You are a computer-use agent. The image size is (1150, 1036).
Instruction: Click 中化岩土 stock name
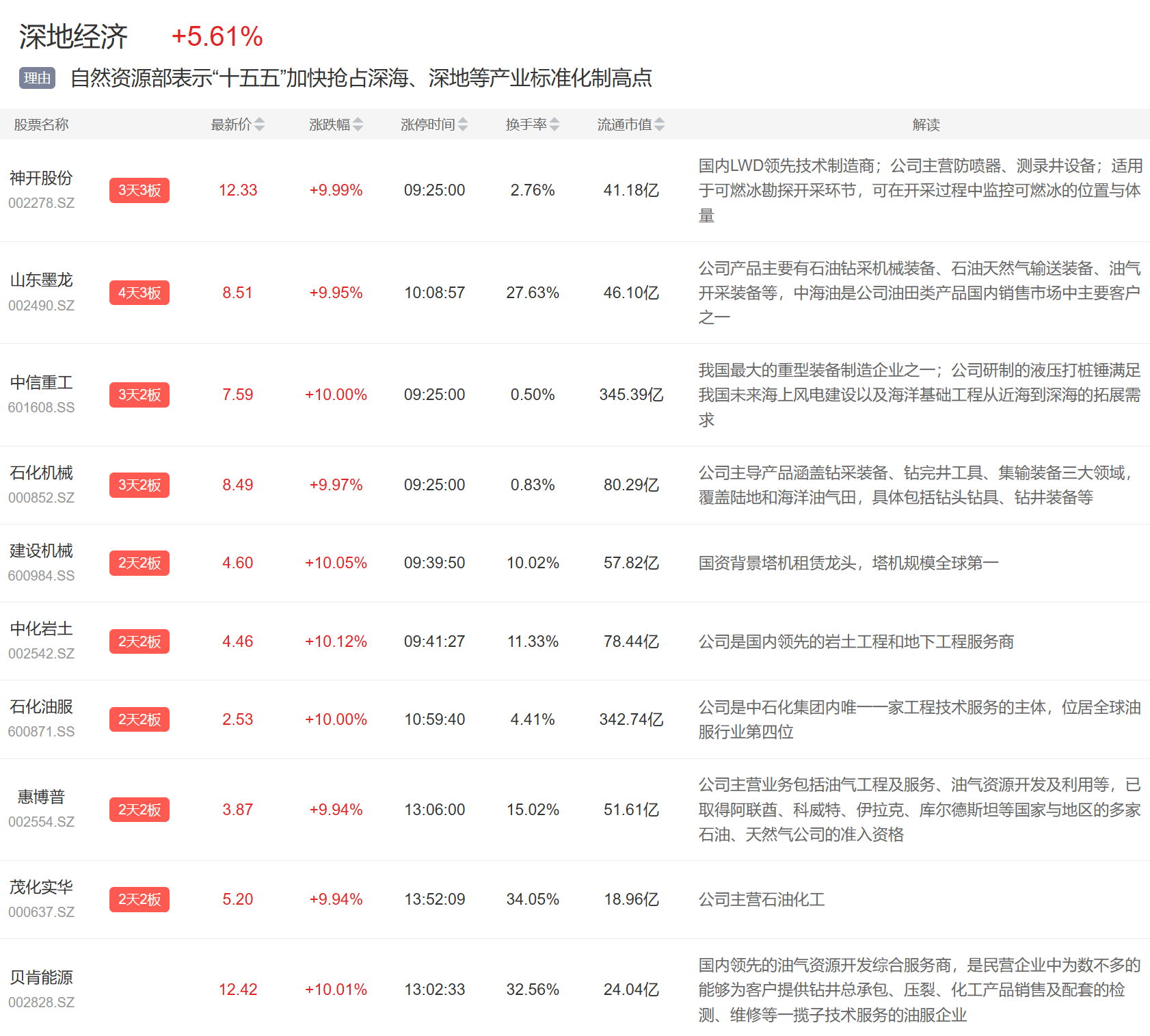[41, 629]
